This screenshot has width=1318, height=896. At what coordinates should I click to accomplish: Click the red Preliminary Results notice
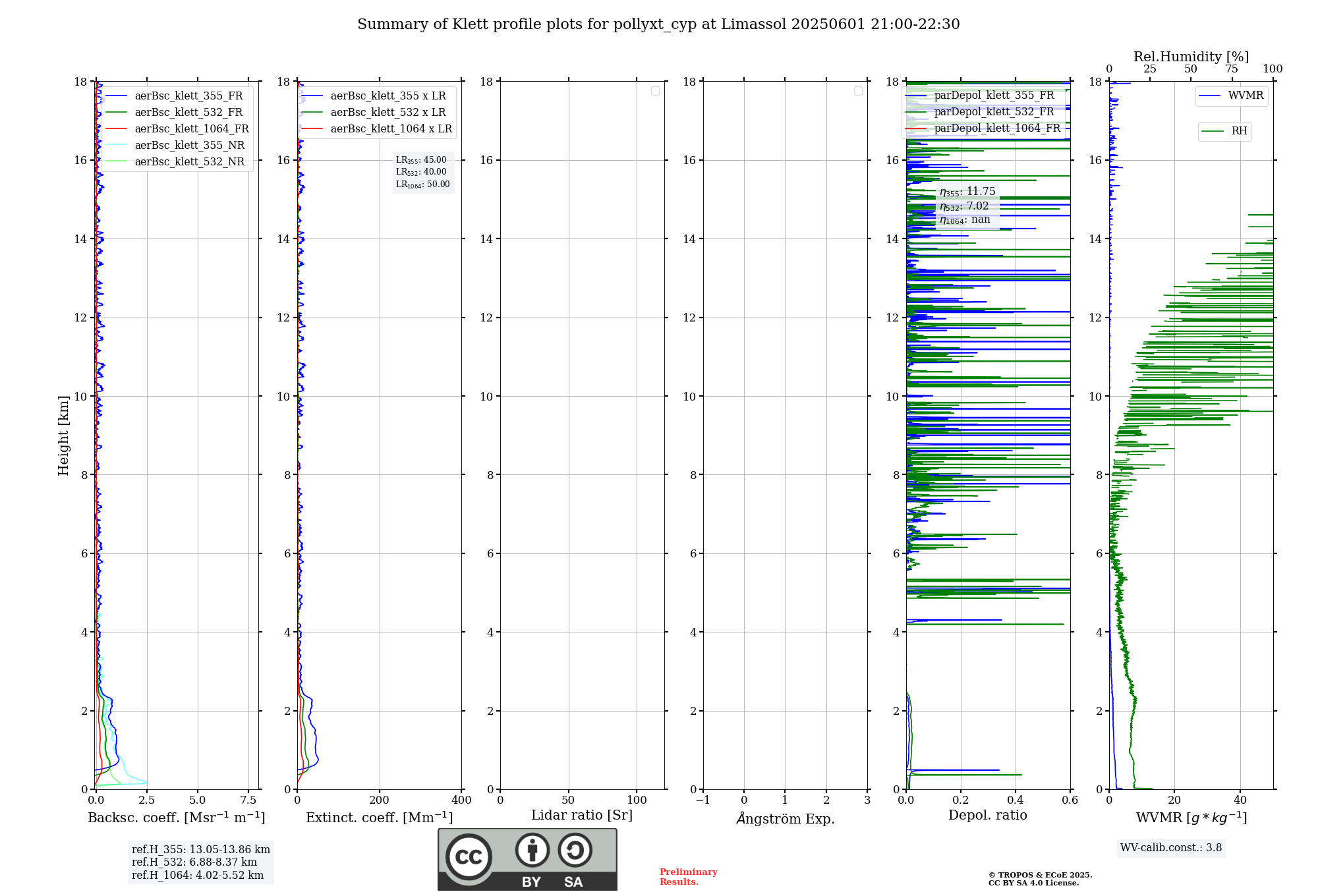click(689, 877)
